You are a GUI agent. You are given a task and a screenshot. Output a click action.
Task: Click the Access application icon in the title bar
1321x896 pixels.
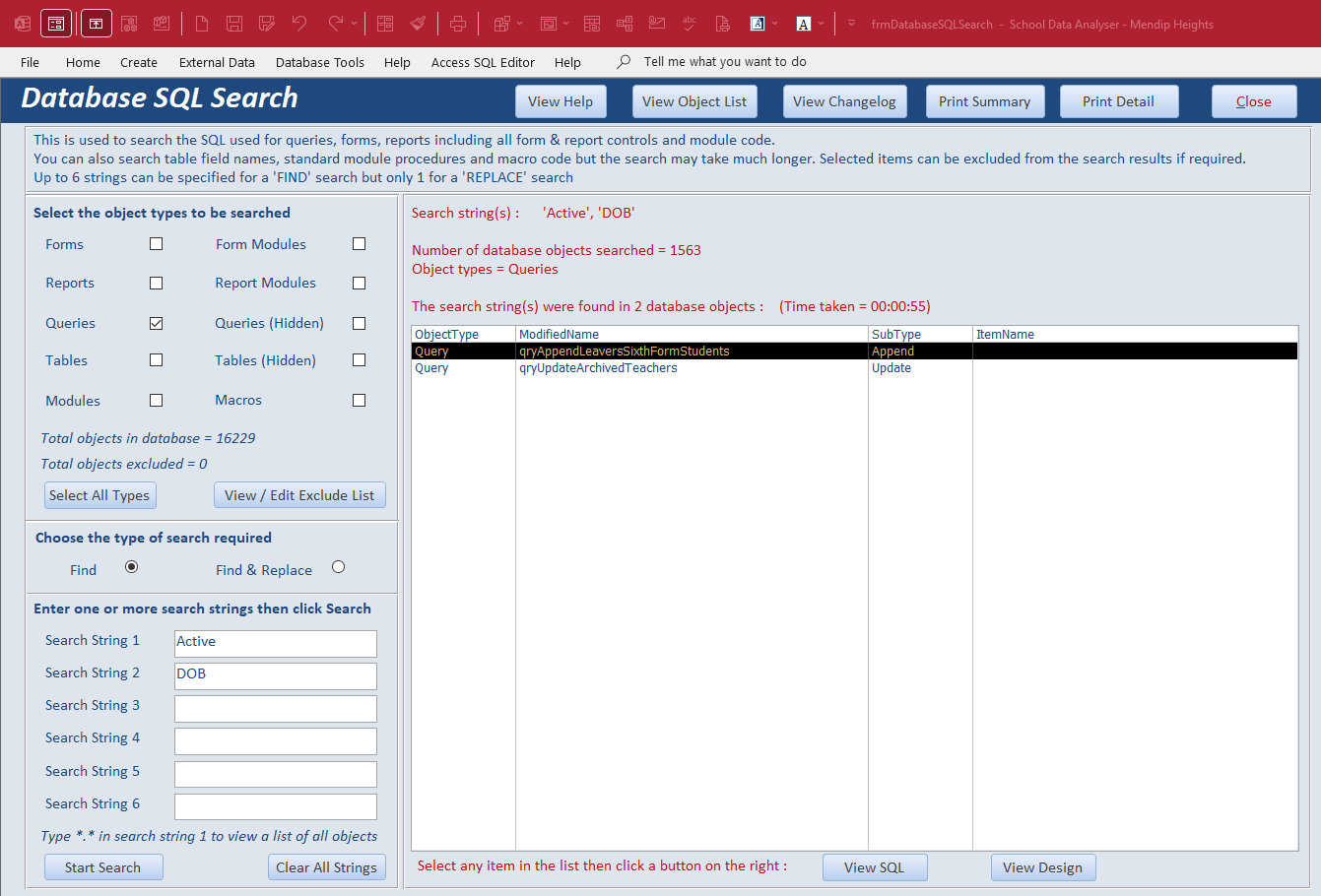coord(23,24)
